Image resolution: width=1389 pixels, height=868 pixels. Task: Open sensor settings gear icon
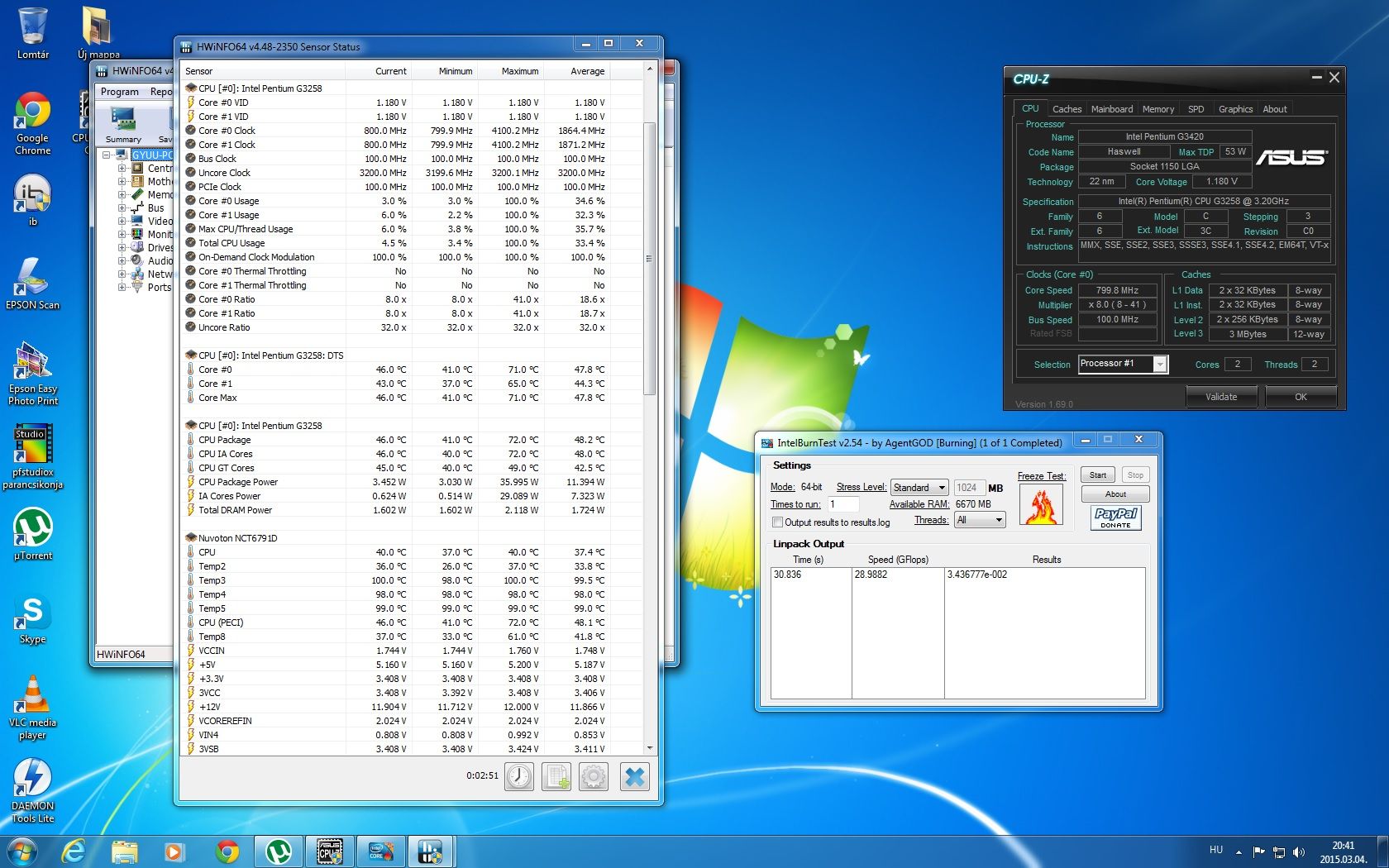pyautogui.click(x=594, y=777)
